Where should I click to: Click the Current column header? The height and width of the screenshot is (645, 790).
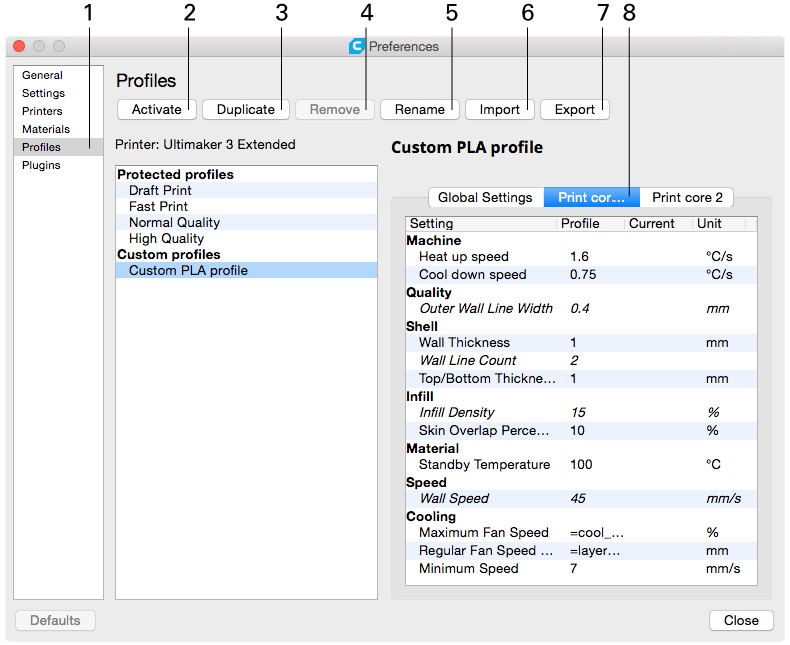pos(658,224)
